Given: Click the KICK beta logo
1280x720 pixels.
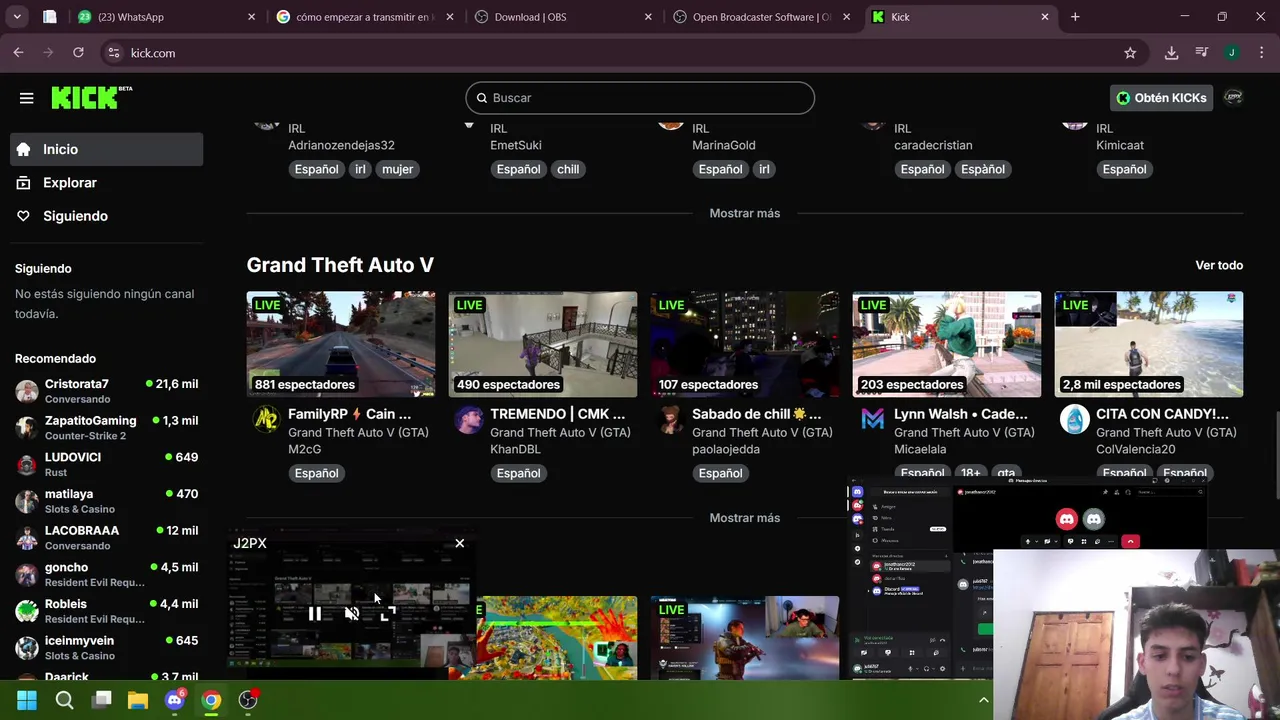Looking at the screenshot, I should tap(91, 97).
